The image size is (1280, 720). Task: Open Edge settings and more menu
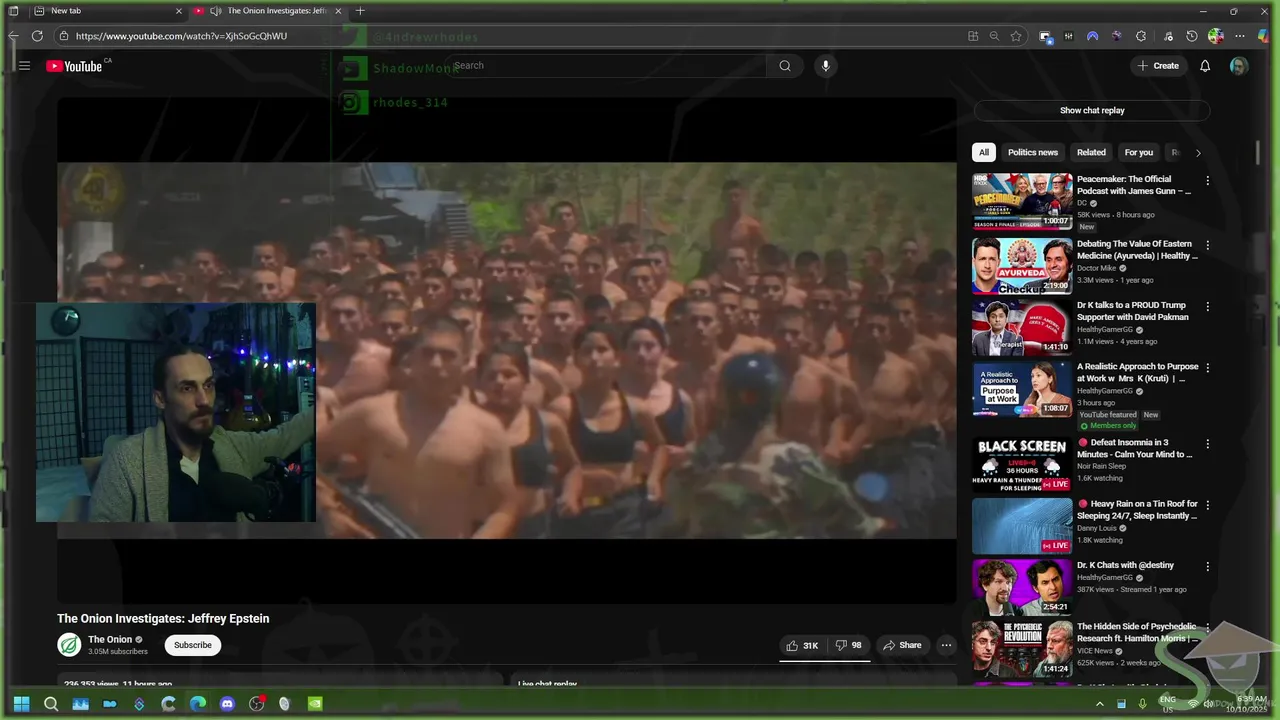1240,36
